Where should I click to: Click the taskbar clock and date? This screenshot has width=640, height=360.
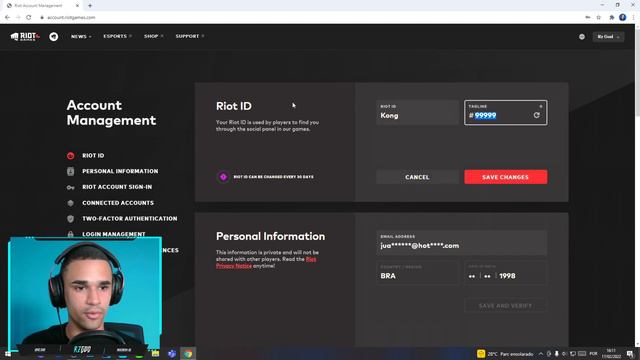(x=611, y=354)
